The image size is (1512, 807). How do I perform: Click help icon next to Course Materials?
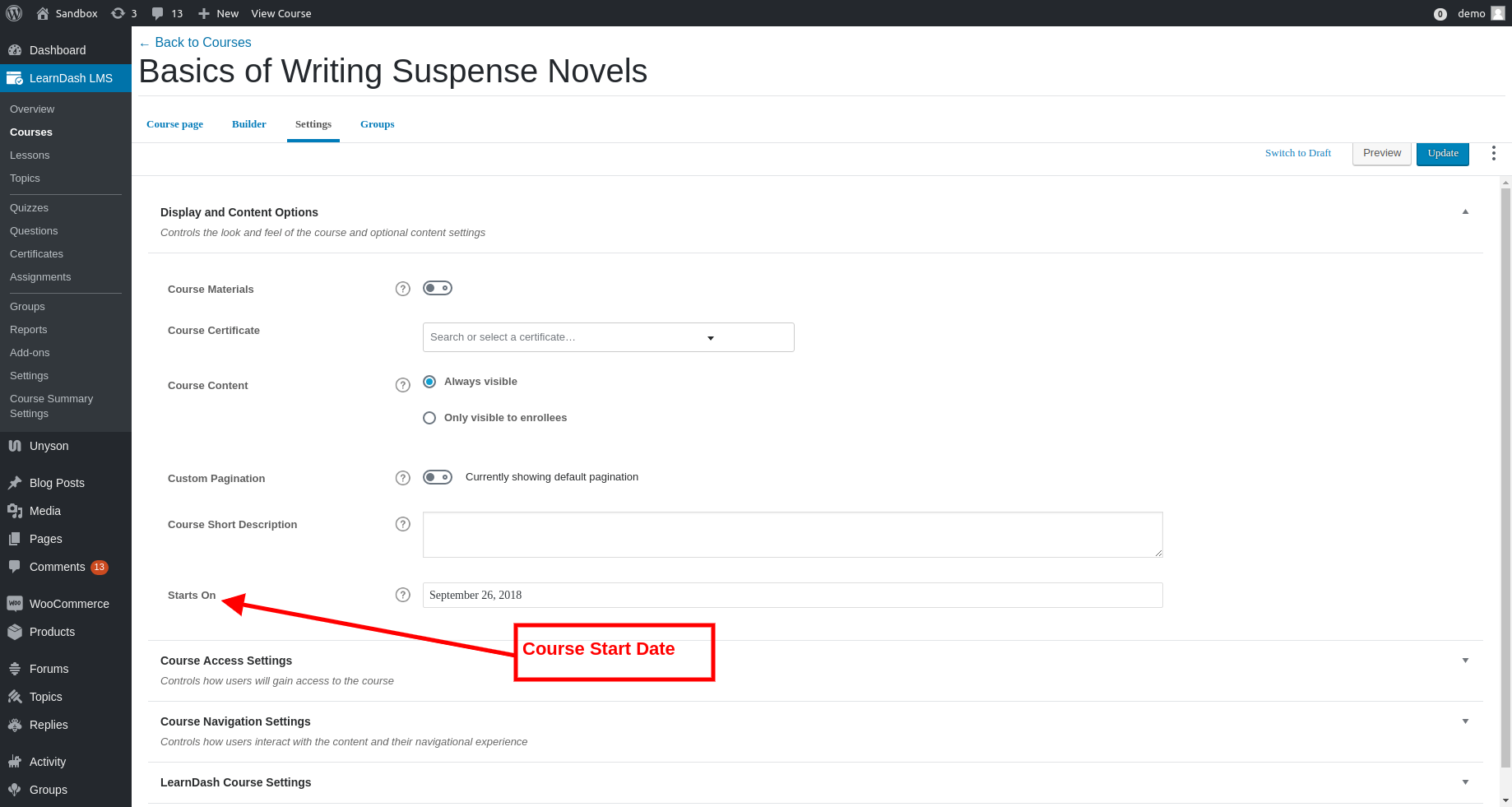click(402, 289)
